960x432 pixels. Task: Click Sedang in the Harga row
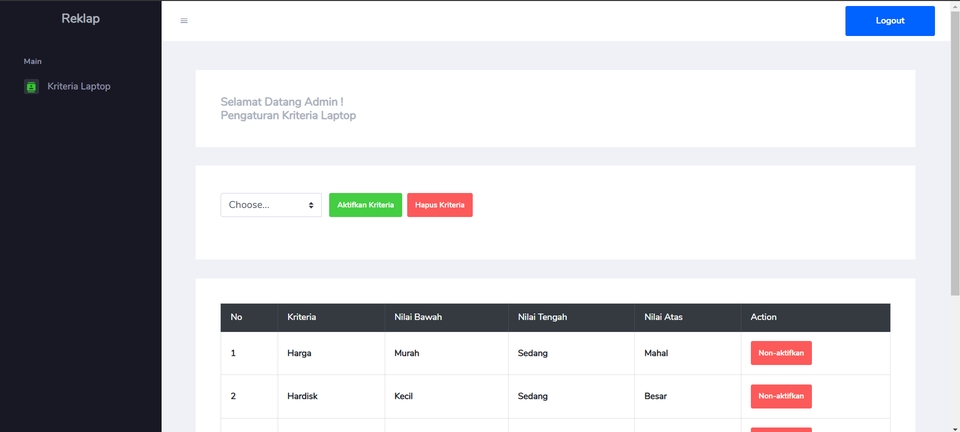coord(571,353)
